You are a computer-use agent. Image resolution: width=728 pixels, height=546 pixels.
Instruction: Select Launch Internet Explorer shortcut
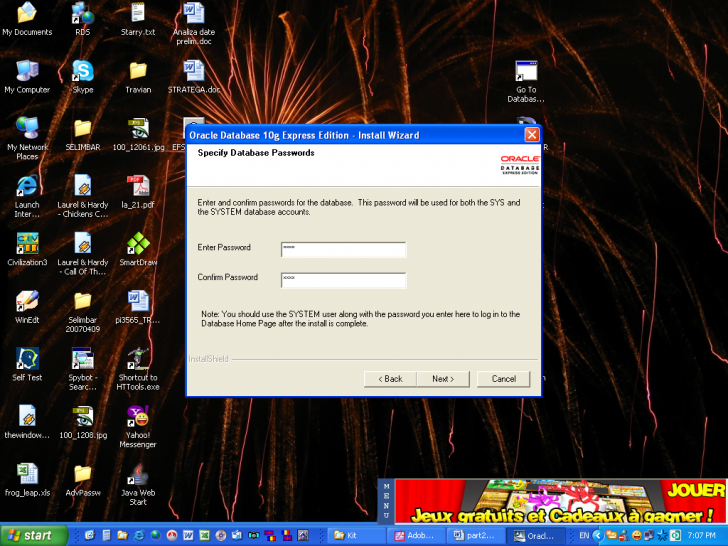tap(27, 196)
